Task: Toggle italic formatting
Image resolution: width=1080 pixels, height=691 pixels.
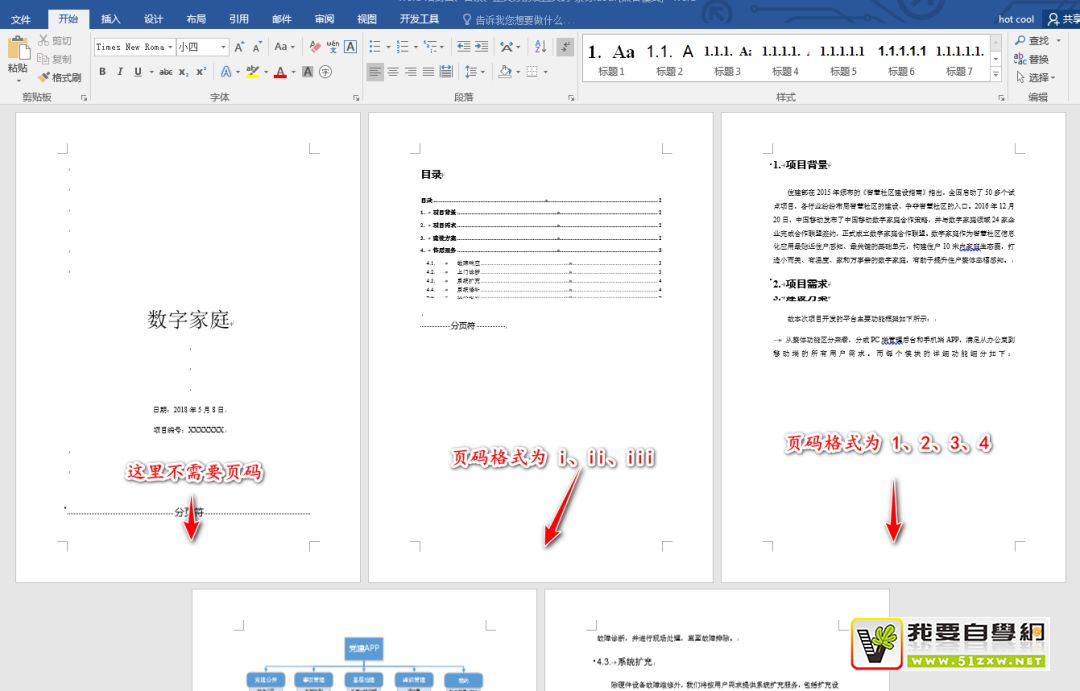Action: coord(120,71)
